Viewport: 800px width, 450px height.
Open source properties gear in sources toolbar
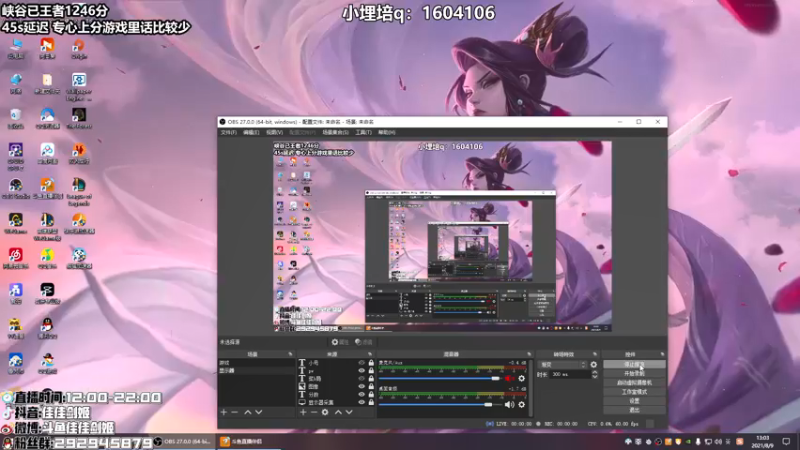pyautogui.click(x=325, y=412)
